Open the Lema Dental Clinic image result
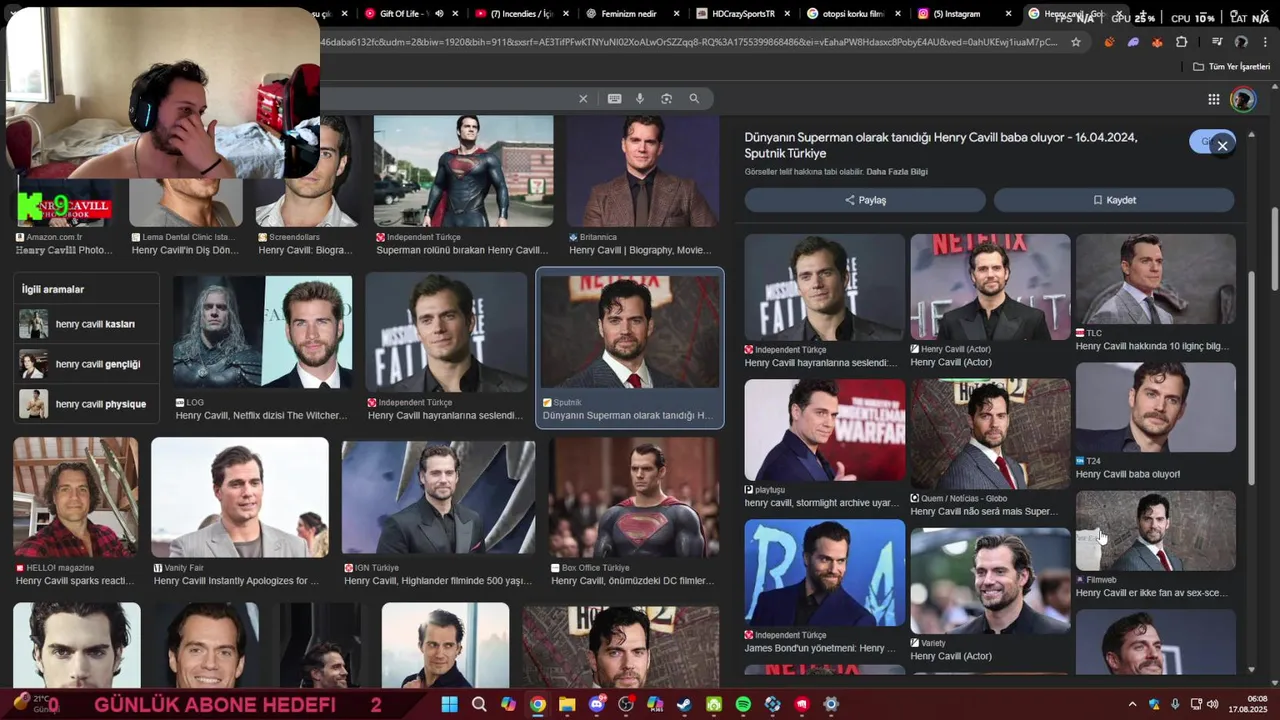The width and height of the screenshot is (1280, 720). click(x=186, y=216)
